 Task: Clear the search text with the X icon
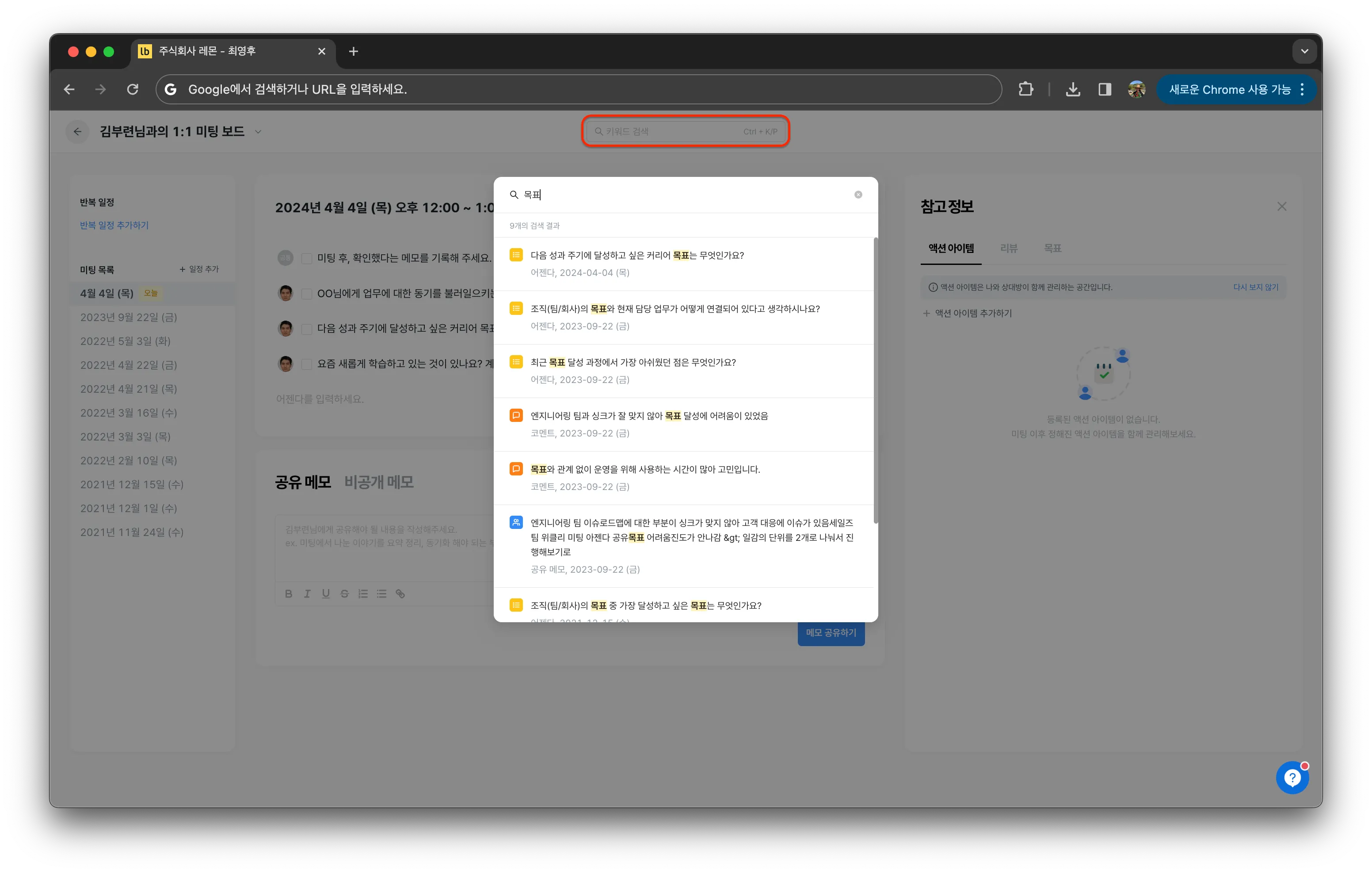click(858, 195)
